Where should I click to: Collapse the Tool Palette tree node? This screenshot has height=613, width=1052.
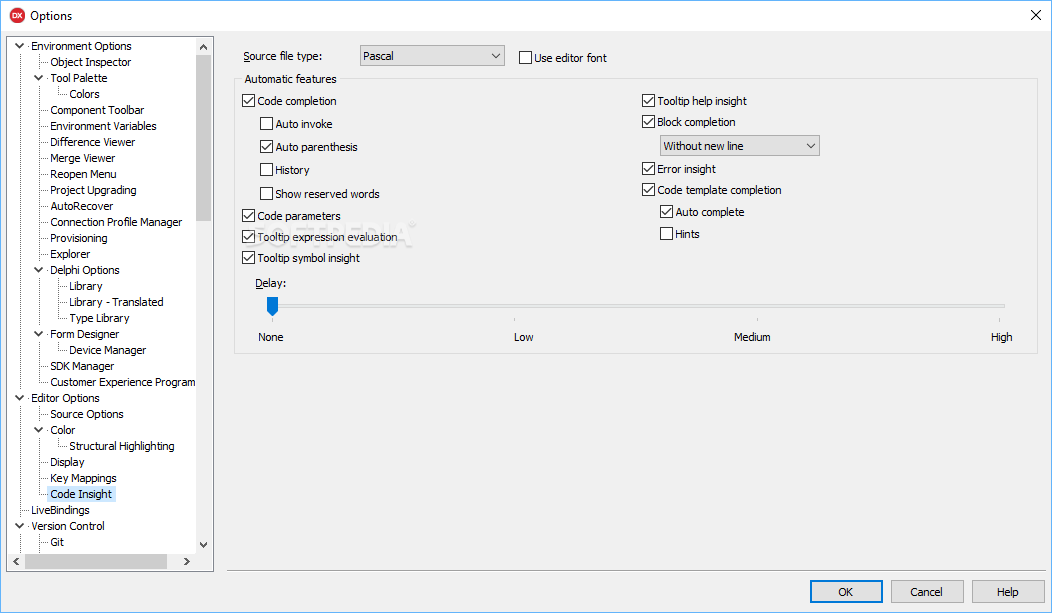click(39, 78)
